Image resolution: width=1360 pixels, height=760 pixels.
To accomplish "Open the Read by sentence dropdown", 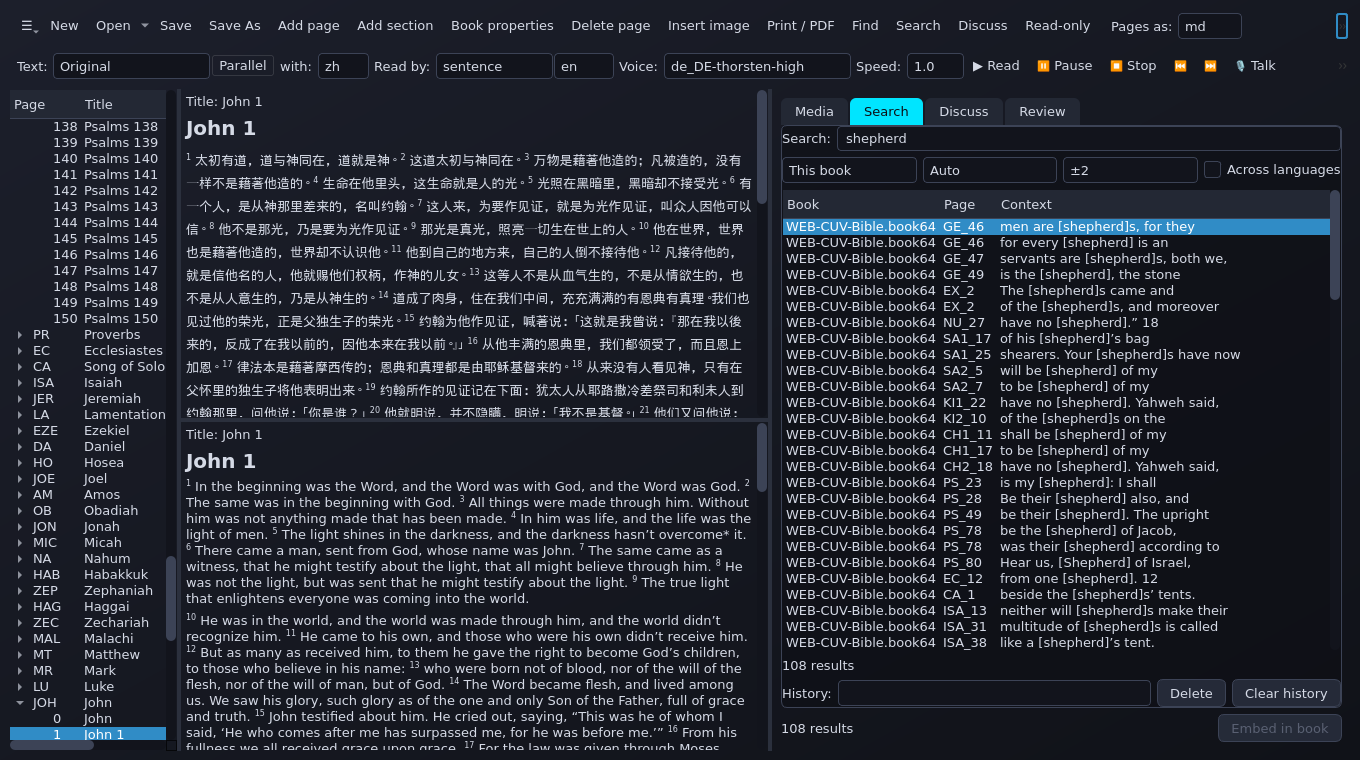I will tap(494, 66).
